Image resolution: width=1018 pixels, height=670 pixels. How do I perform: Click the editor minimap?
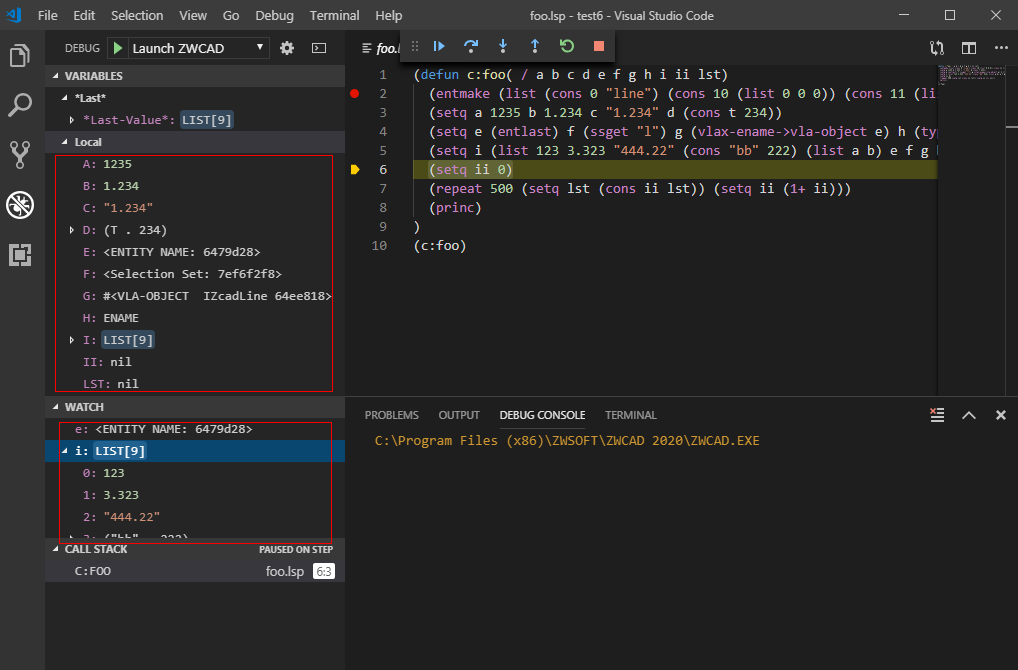(971, 73)
